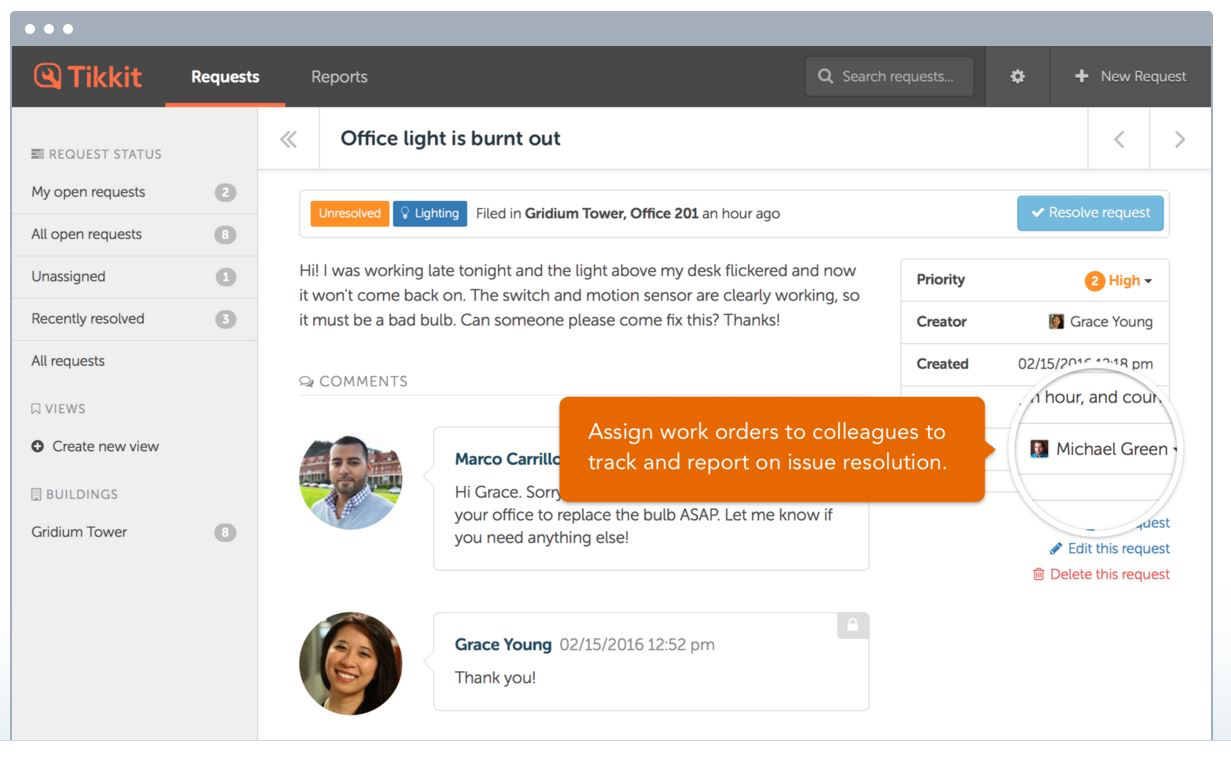Open the Priority High dropdown
1231x763 pixels.
pos(1118,281)
